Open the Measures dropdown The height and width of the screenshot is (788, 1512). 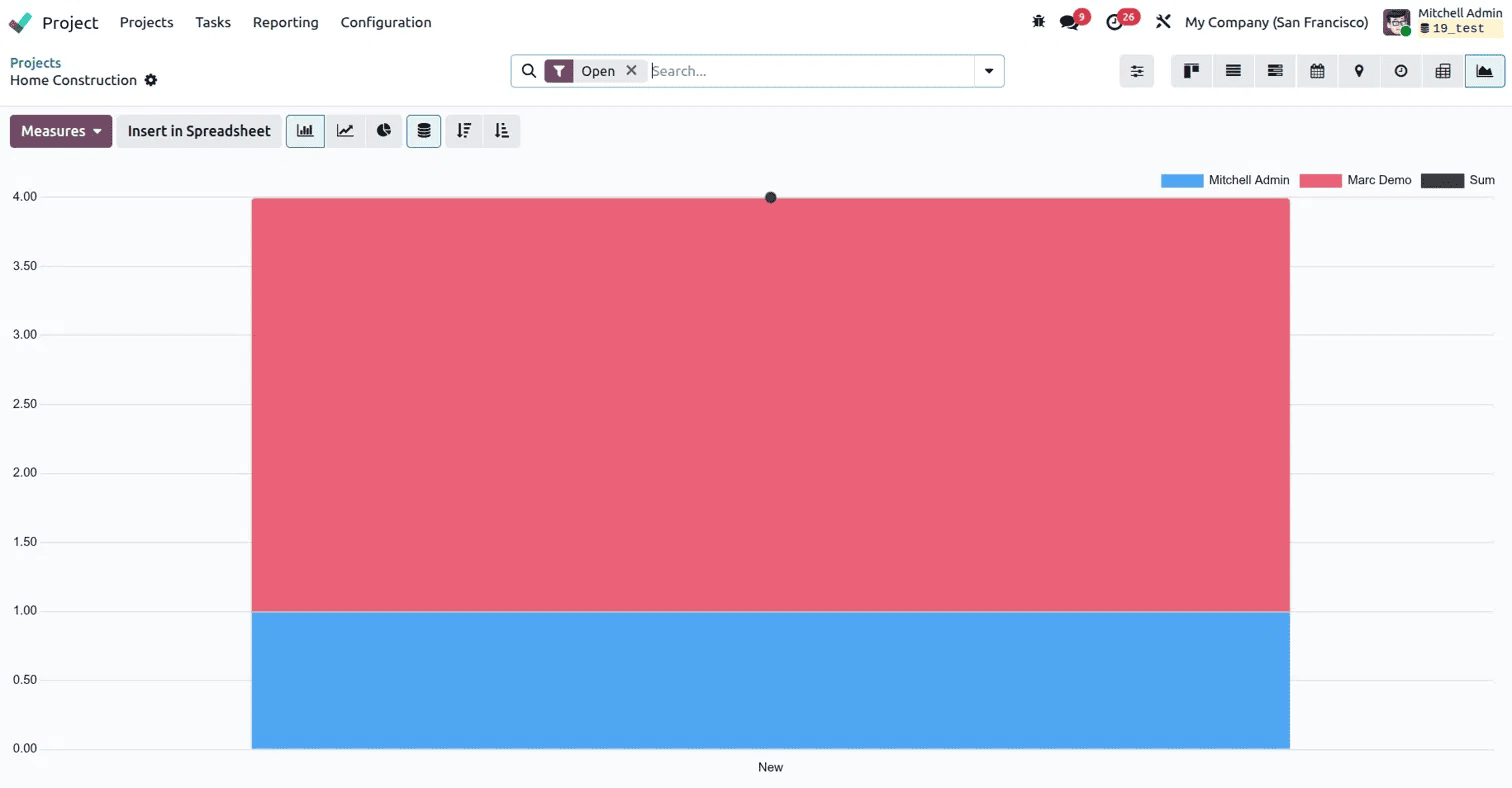point(61,131)
